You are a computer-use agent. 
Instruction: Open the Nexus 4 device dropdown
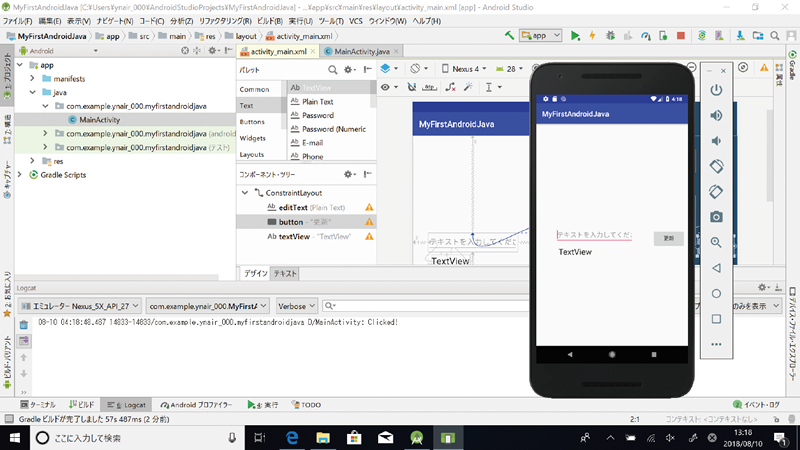(464, 69)
